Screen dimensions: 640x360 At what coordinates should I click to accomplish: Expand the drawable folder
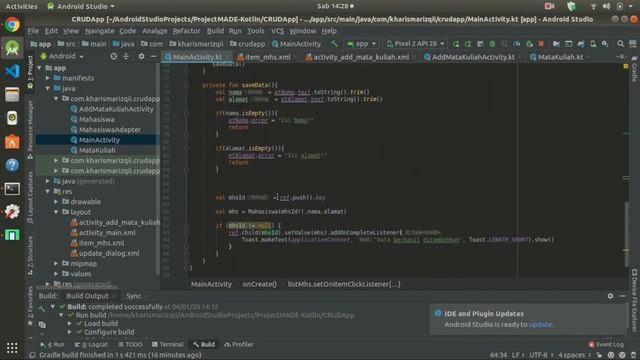coord(56,202)
